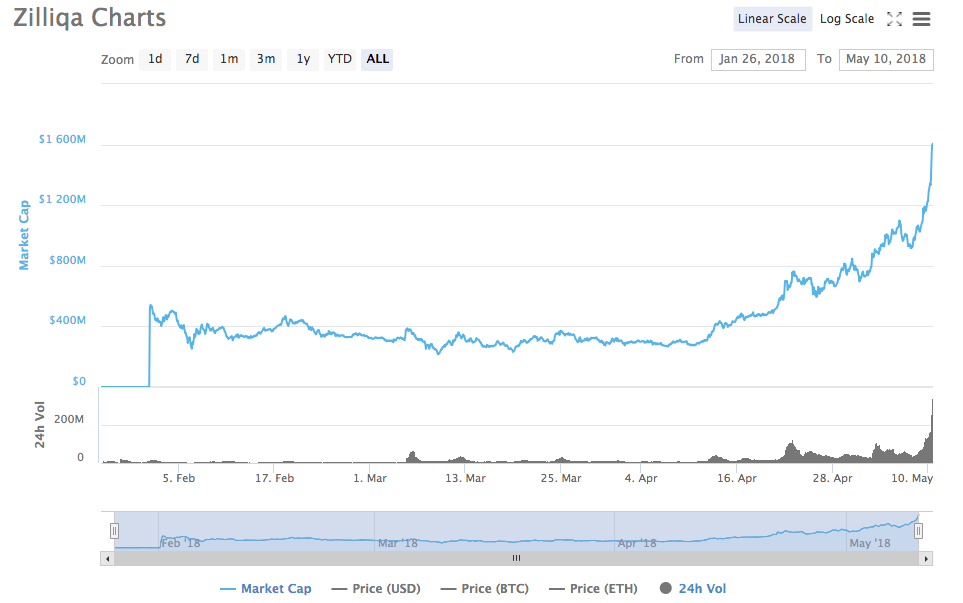This screenshot has width=963, height=603.
Task: Toggle Price (ETH) series in legend
Action: 593,588
